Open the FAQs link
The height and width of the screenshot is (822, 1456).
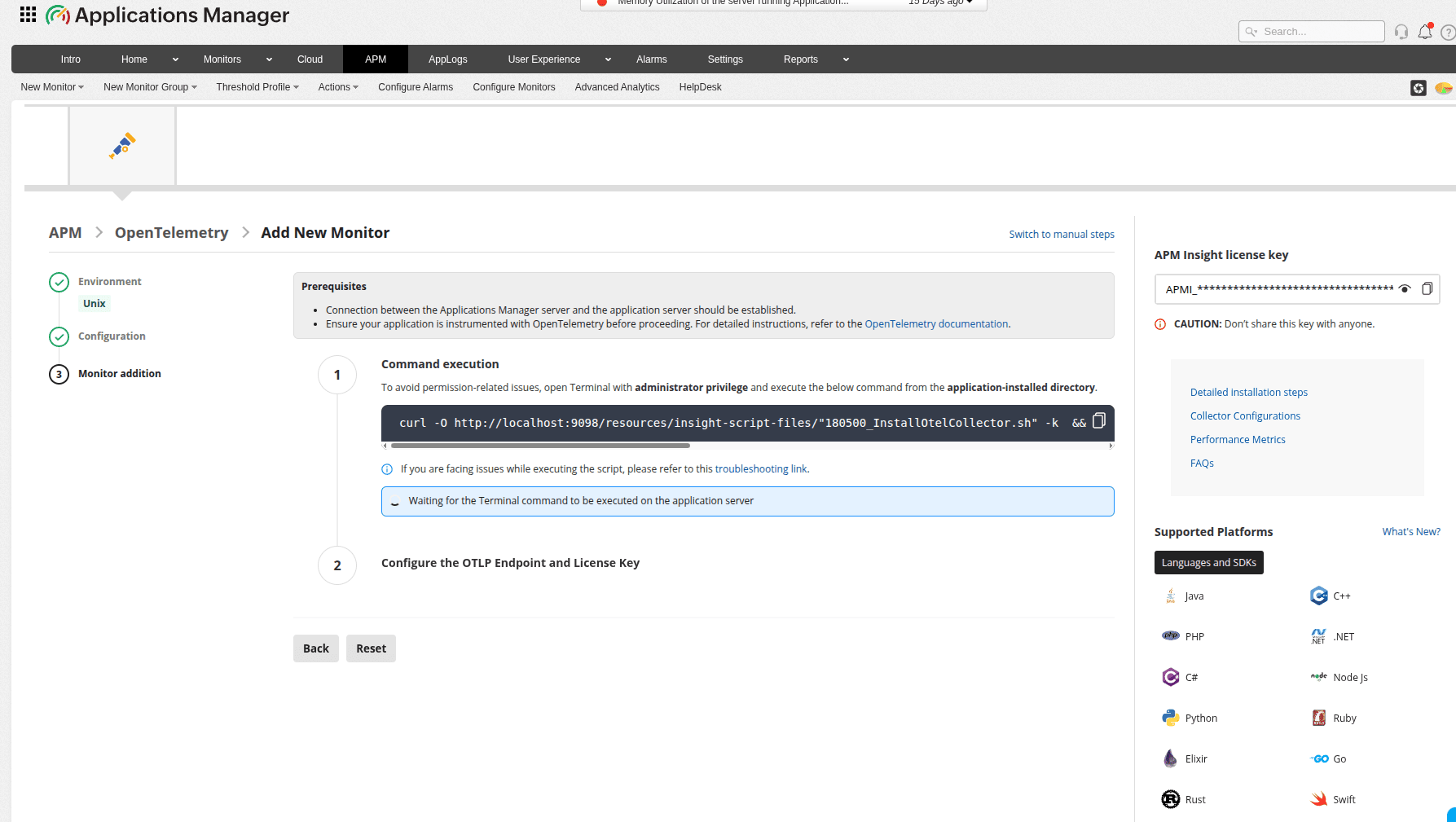(1202, 464)
